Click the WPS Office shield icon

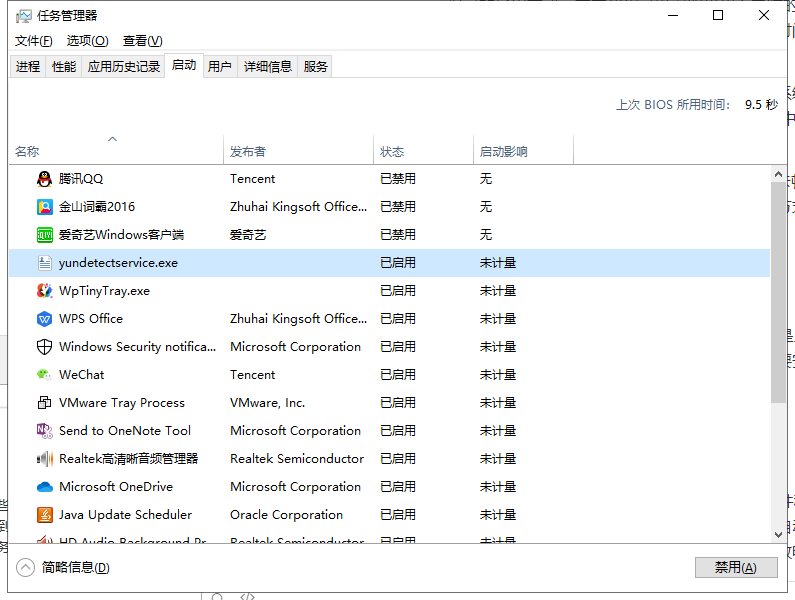(45, 319)
